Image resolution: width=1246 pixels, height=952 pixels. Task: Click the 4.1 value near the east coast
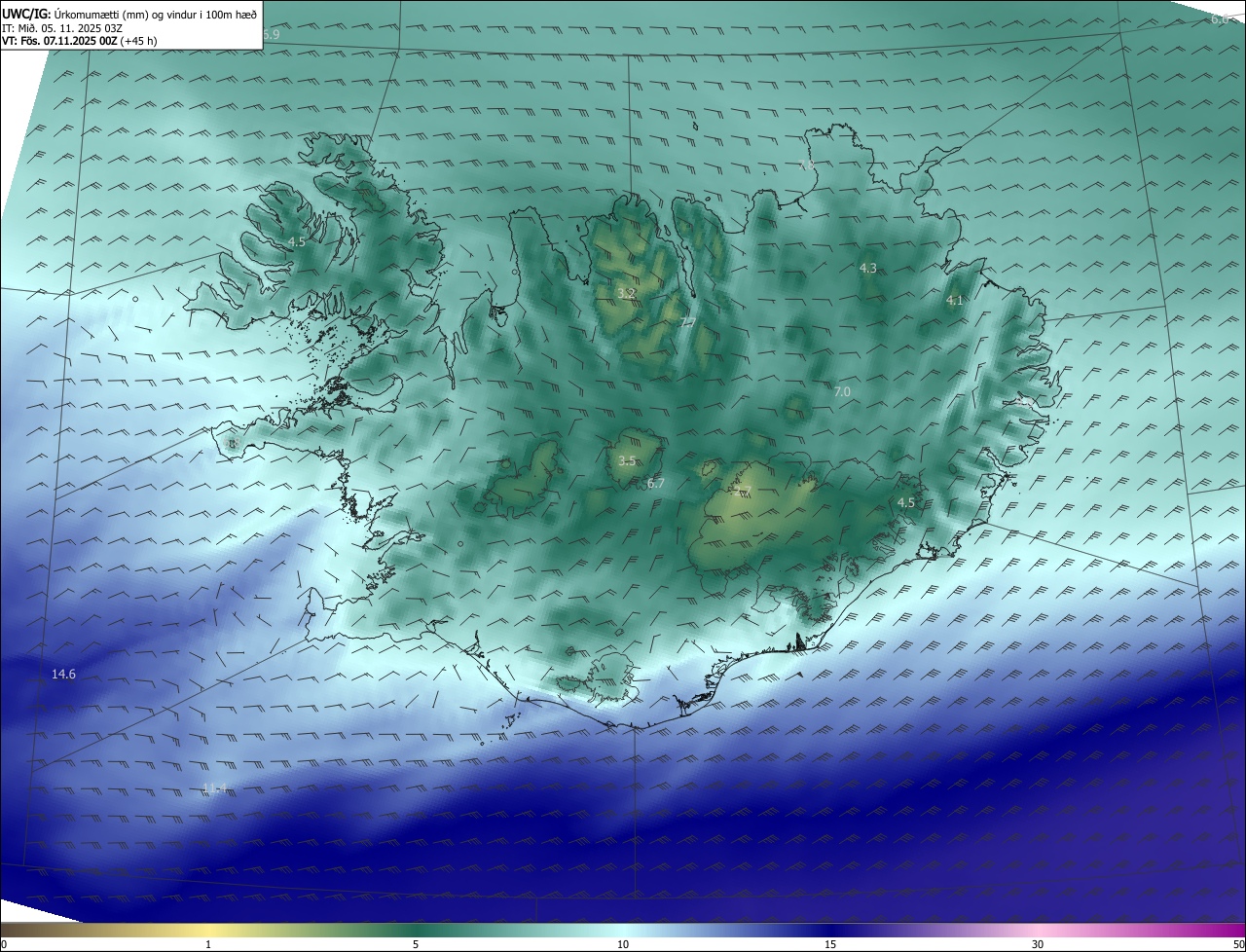[955, 301]
